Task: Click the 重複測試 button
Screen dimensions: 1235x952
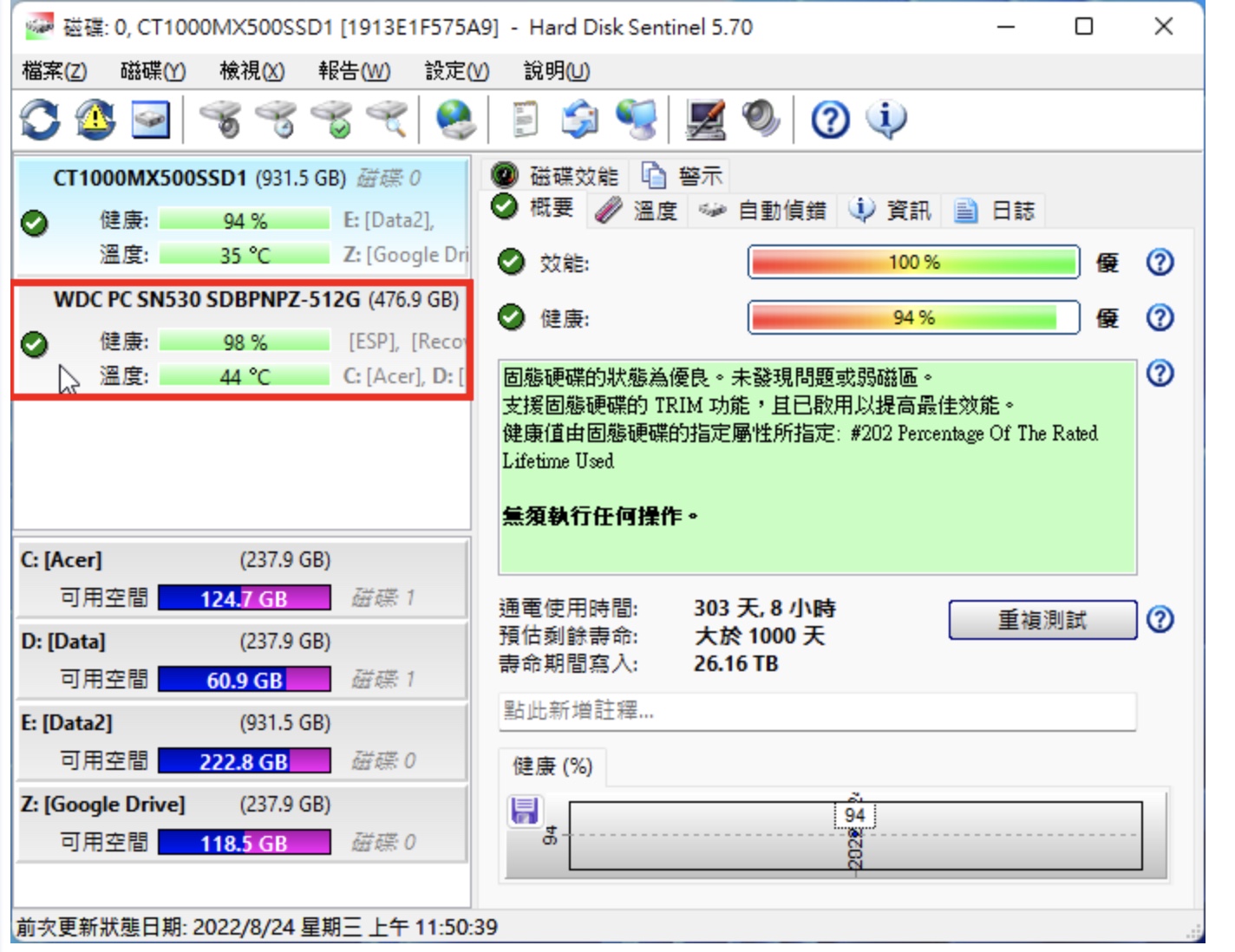Action: pyautogui.click(x=1042, y=620)
